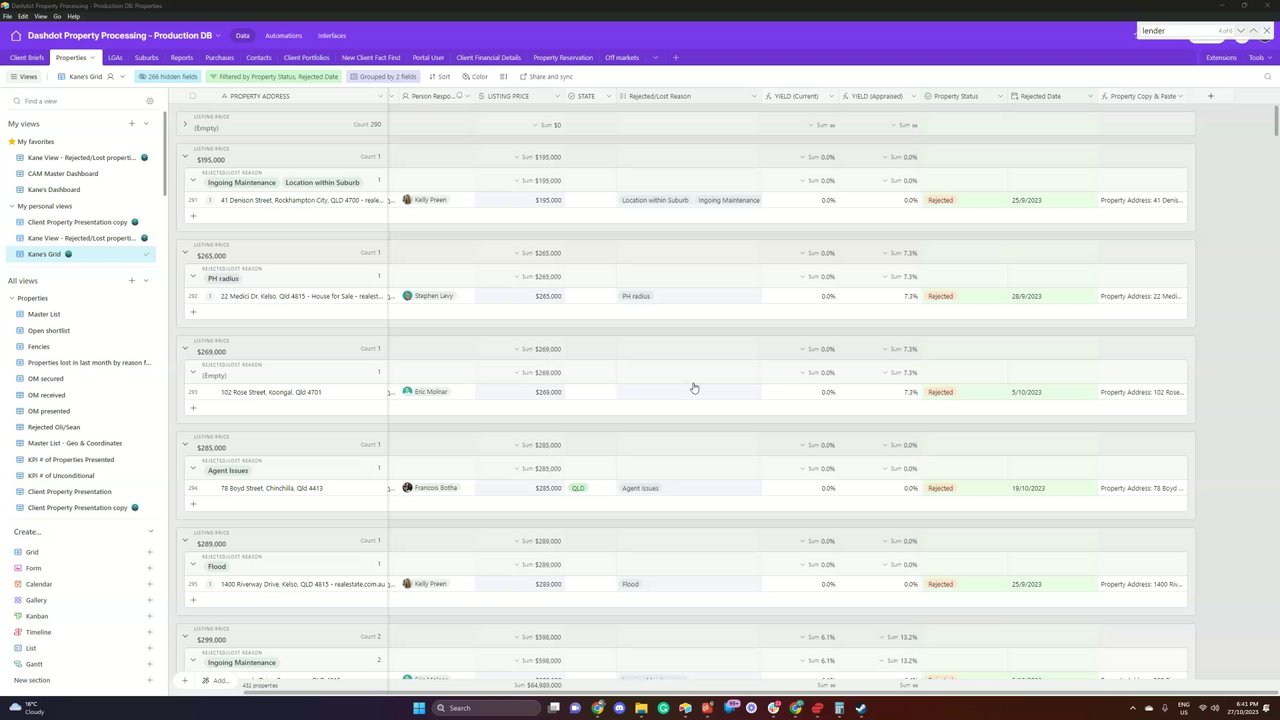Open the Tools dropdown
The height and width of the screenshot is (720, 1280).
point(1259,58)
